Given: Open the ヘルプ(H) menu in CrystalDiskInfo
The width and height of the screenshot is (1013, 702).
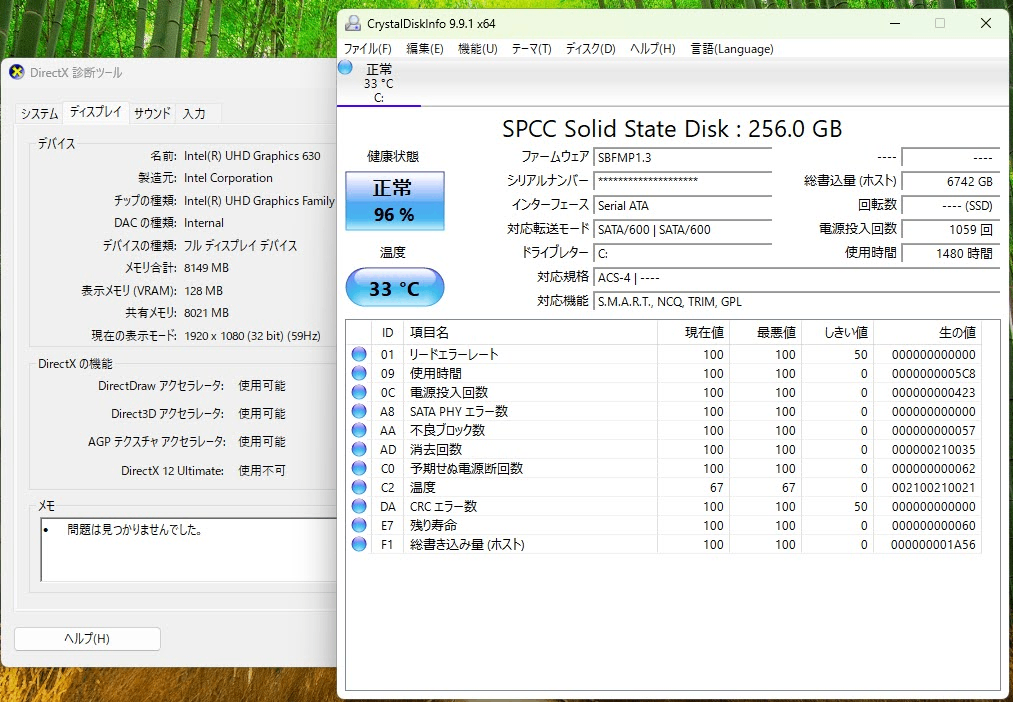Looking at the screenshot, I should click(x=653, y=49).
